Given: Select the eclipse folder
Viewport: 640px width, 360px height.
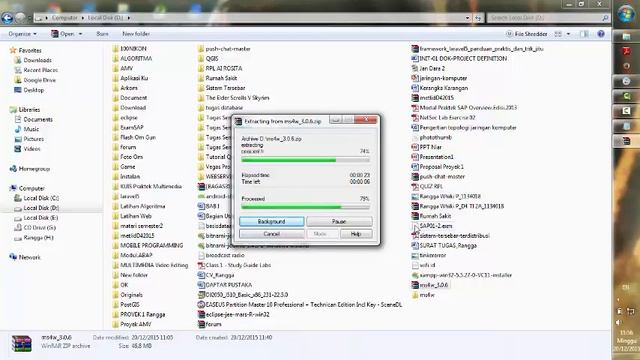Looking at the screenshot, I should (125, 118).
